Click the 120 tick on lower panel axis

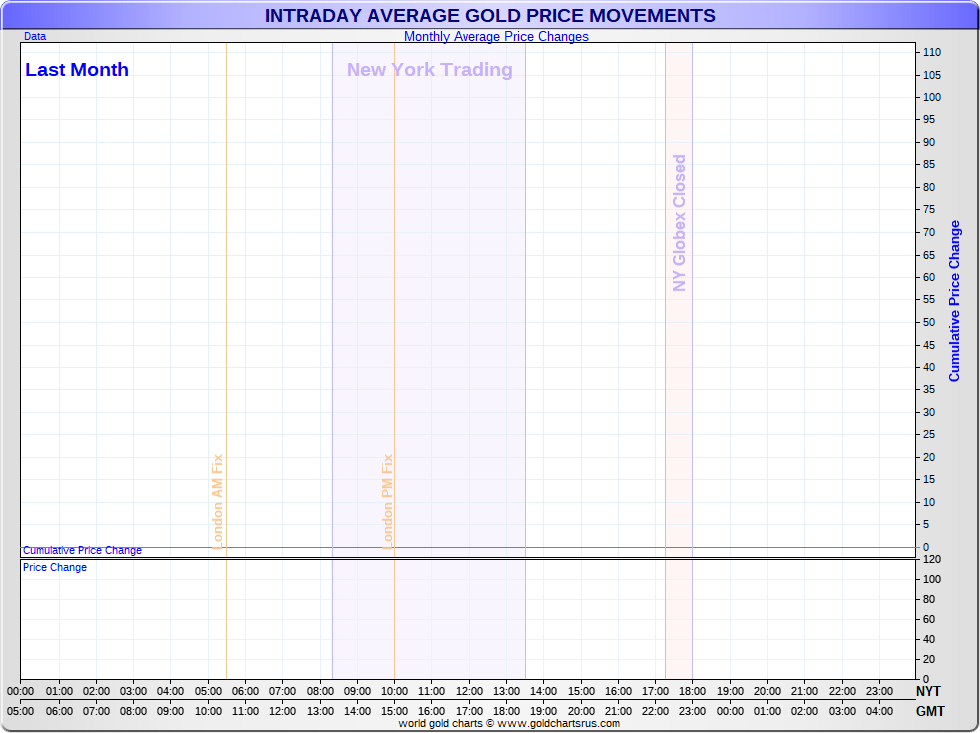pyautogui.click(x=931, y=559)
